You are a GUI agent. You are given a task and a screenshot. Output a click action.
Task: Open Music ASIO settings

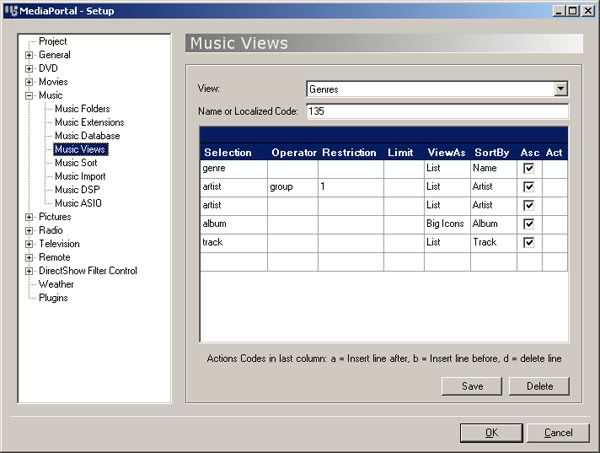(78, 203)
